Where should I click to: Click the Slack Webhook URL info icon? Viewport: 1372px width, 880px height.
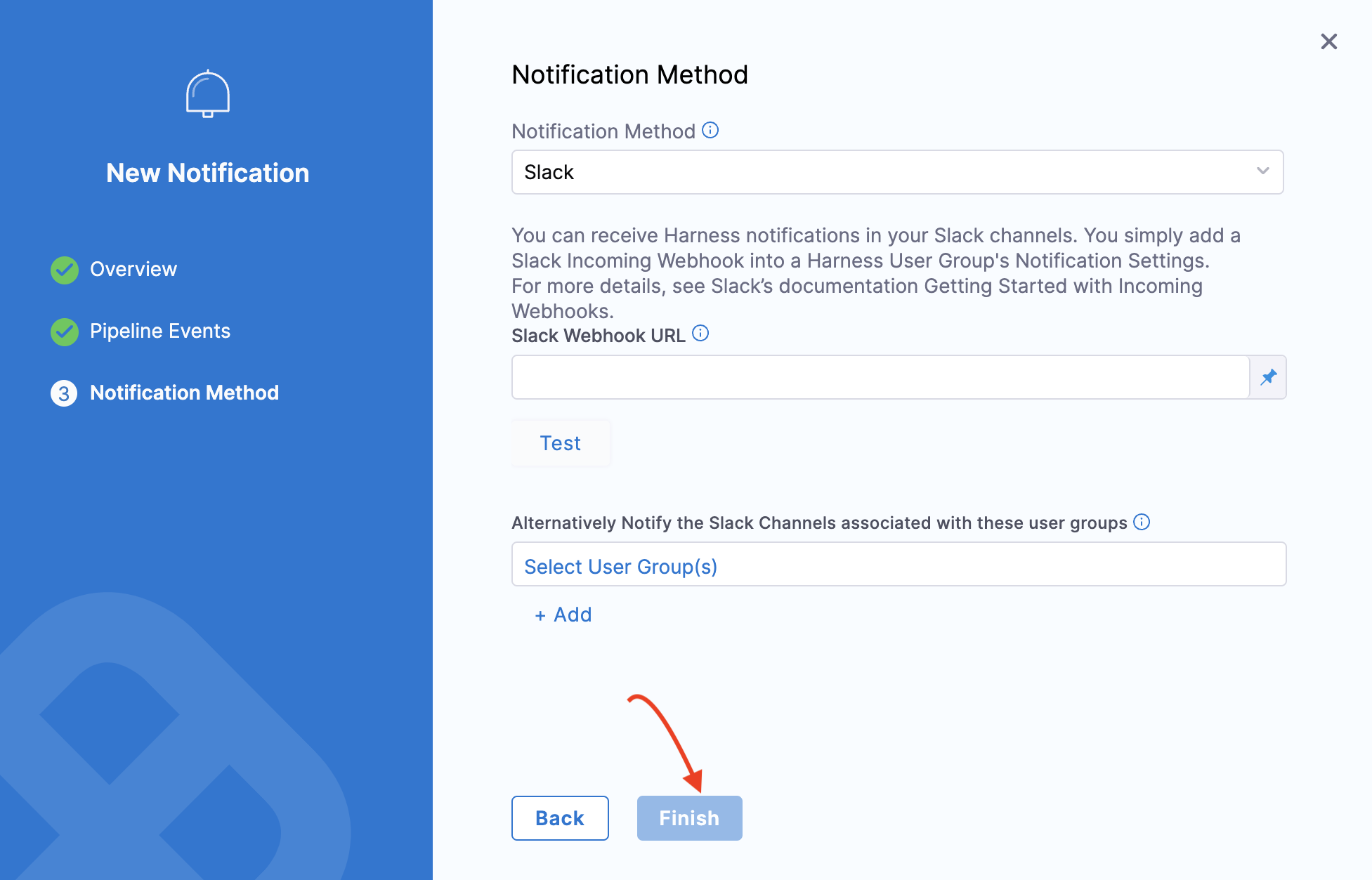pyautogui.click(x=700, y=334)
